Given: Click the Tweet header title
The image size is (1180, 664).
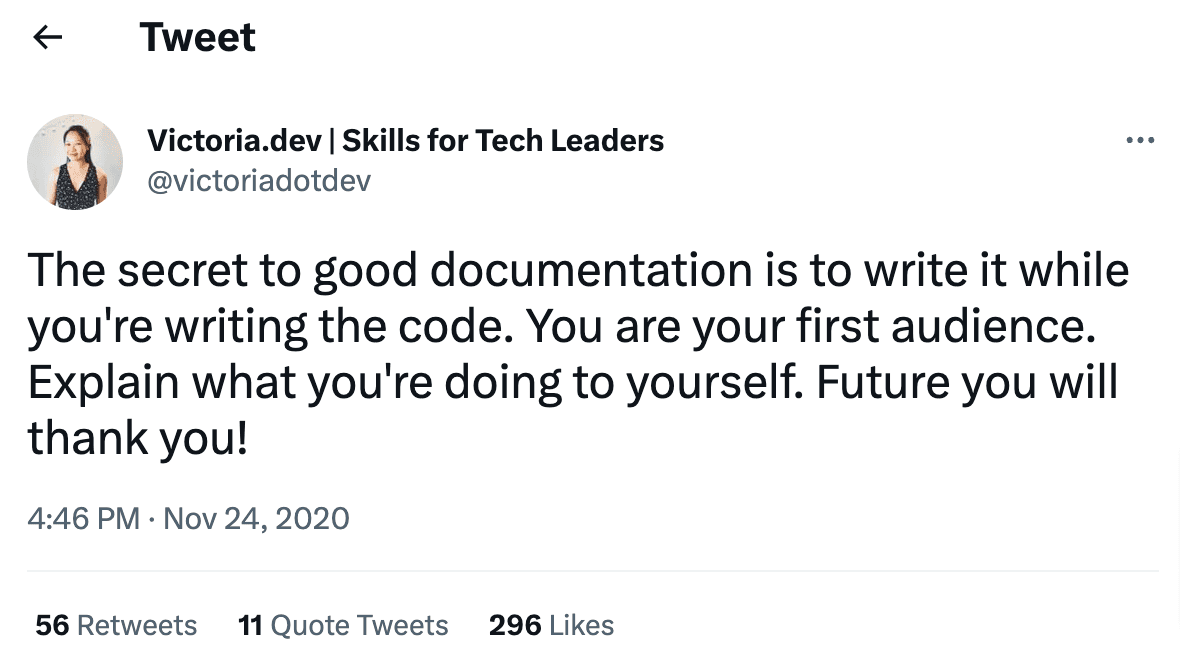Looking at the screenshot, I should pyautogui.click(x=197, y=36).
